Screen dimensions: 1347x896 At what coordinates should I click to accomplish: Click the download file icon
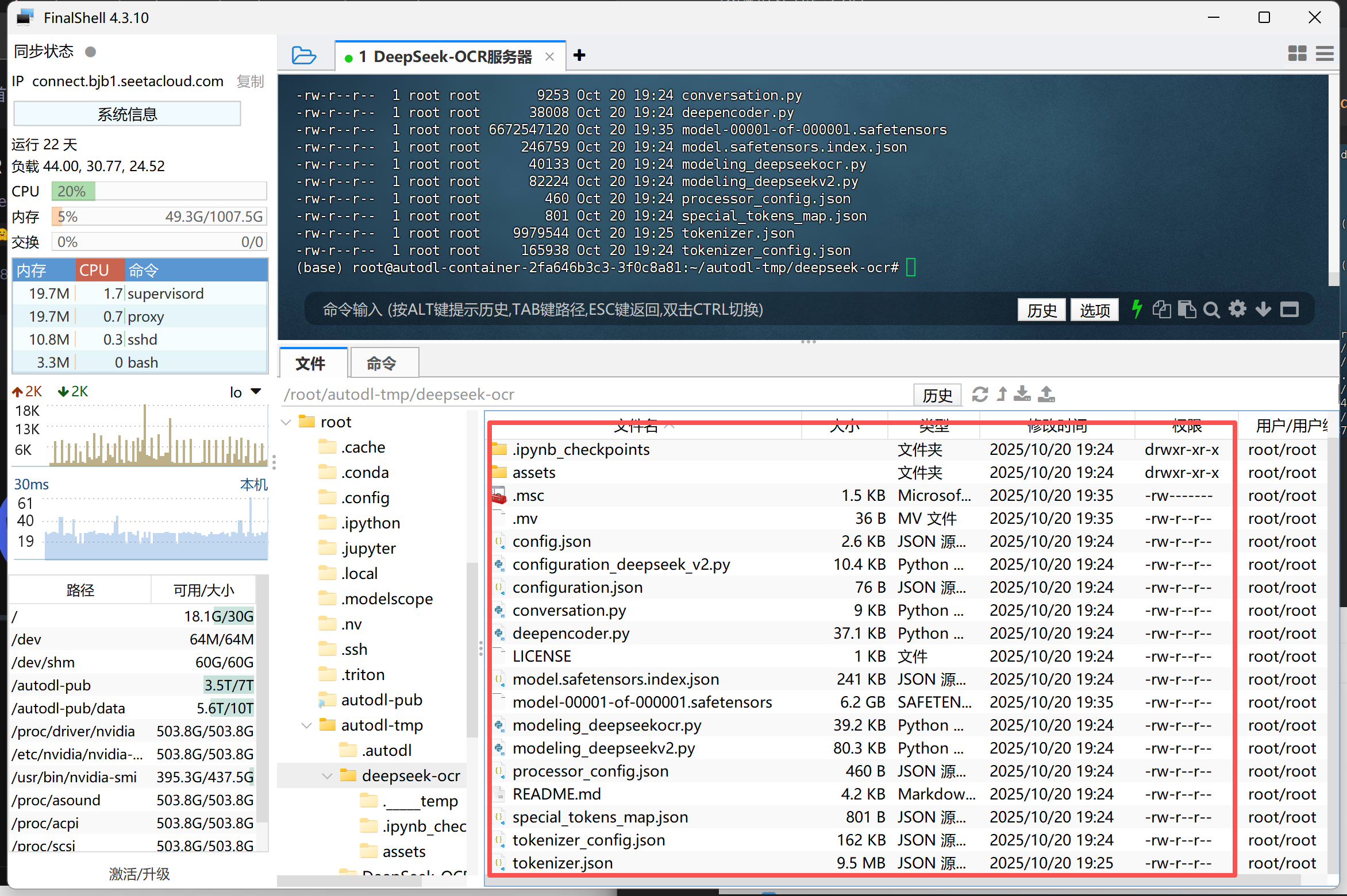(x=1022, y=395)
